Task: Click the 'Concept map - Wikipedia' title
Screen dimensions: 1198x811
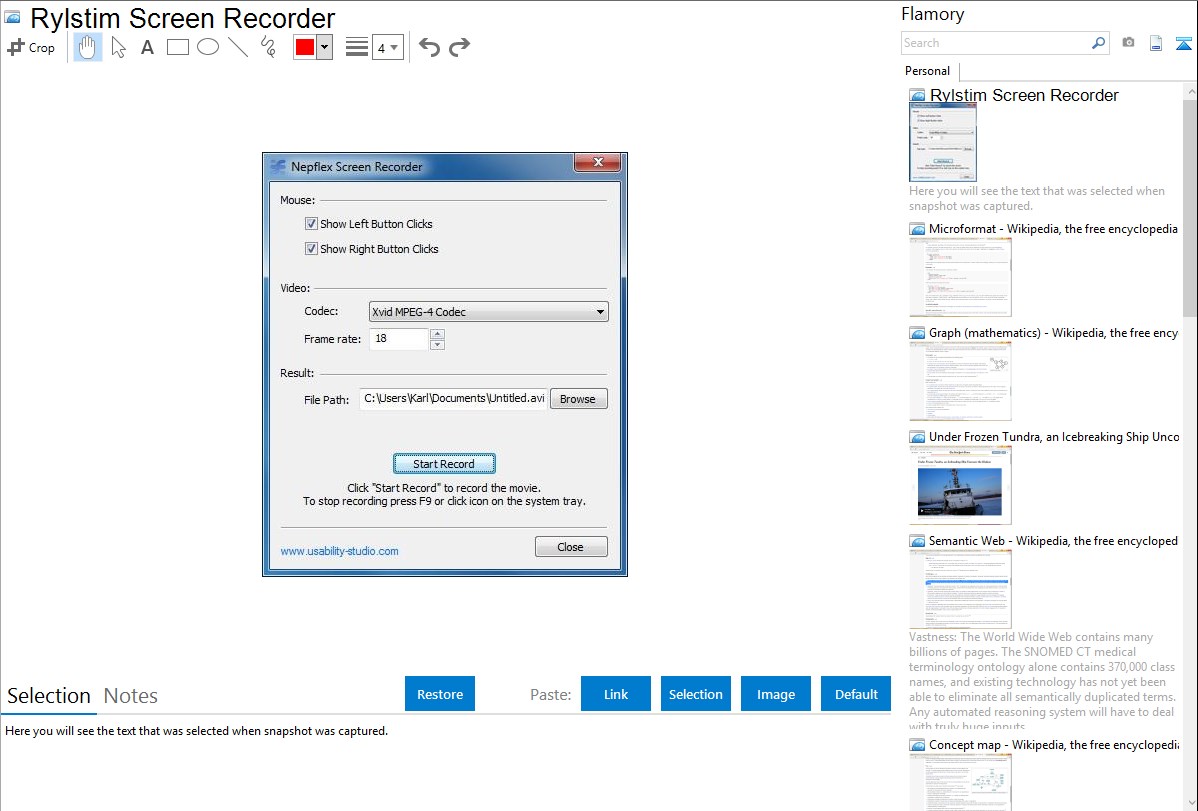Action: pyautogui.click(x=1053, y=745)
